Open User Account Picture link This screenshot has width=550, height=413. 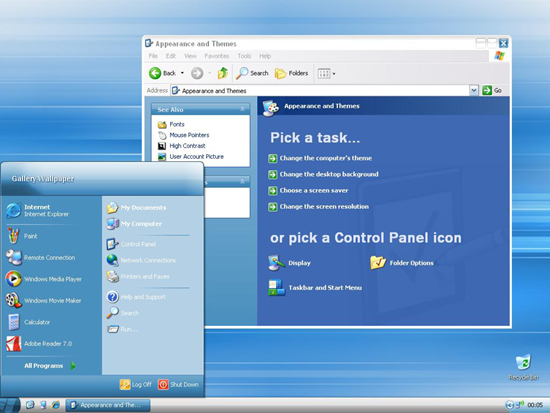point(190,156)
